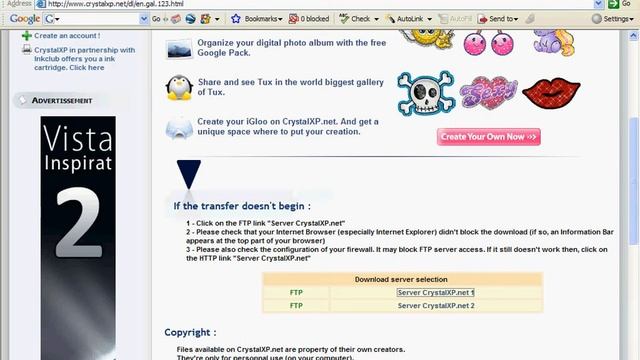Open Google toolbar Settings menu
The image size is (640, 360).
613,19
